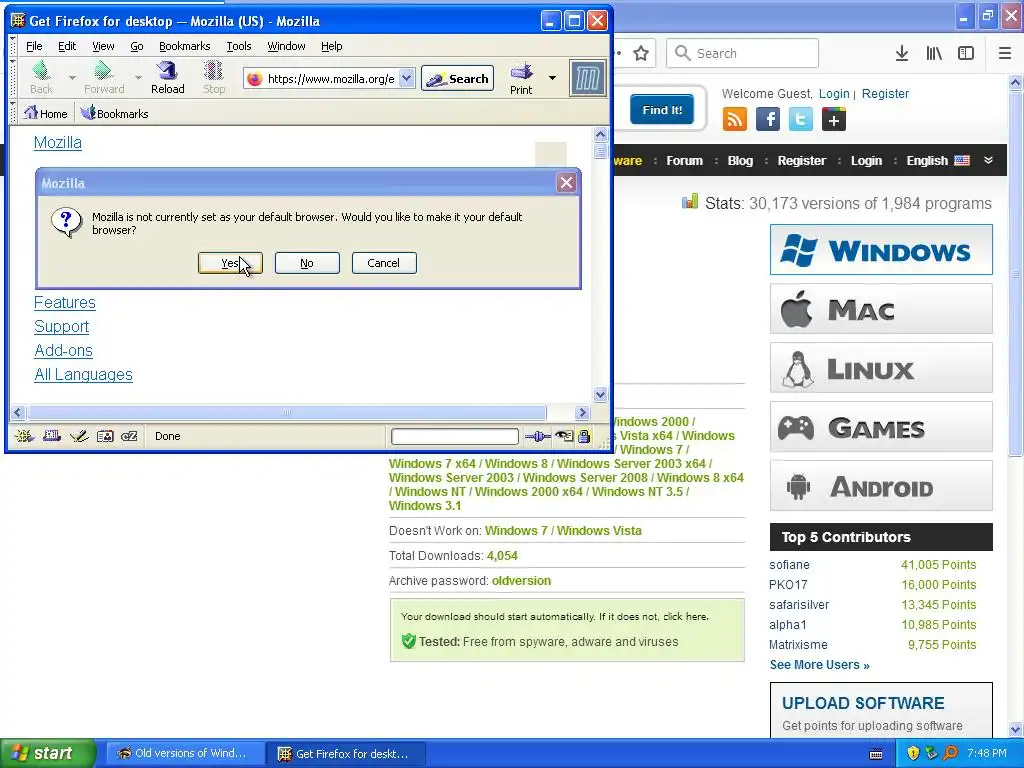Open the Firefox hamburger menu
The image size is (1024, 768).
1005,54
